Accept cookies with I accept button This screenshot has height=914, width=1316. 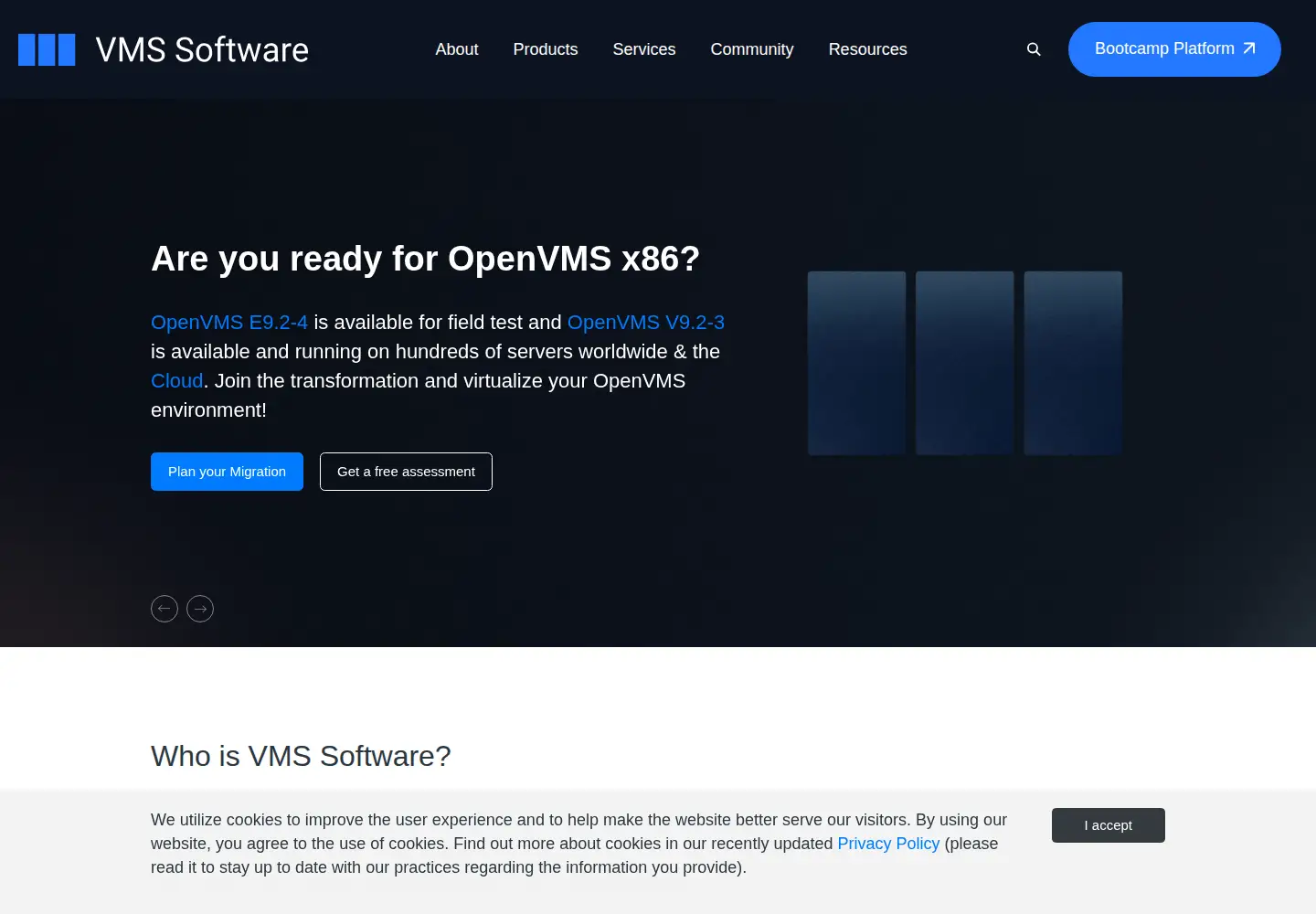coord(1109,825)
